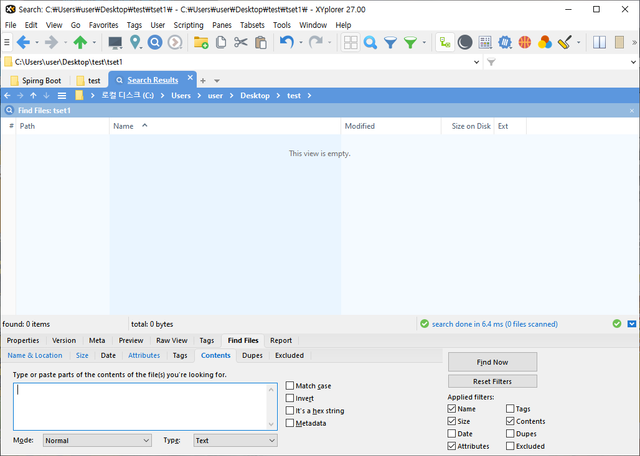Open the Scripting menu
Screen dimensions: 640x456
click(188, 25)
